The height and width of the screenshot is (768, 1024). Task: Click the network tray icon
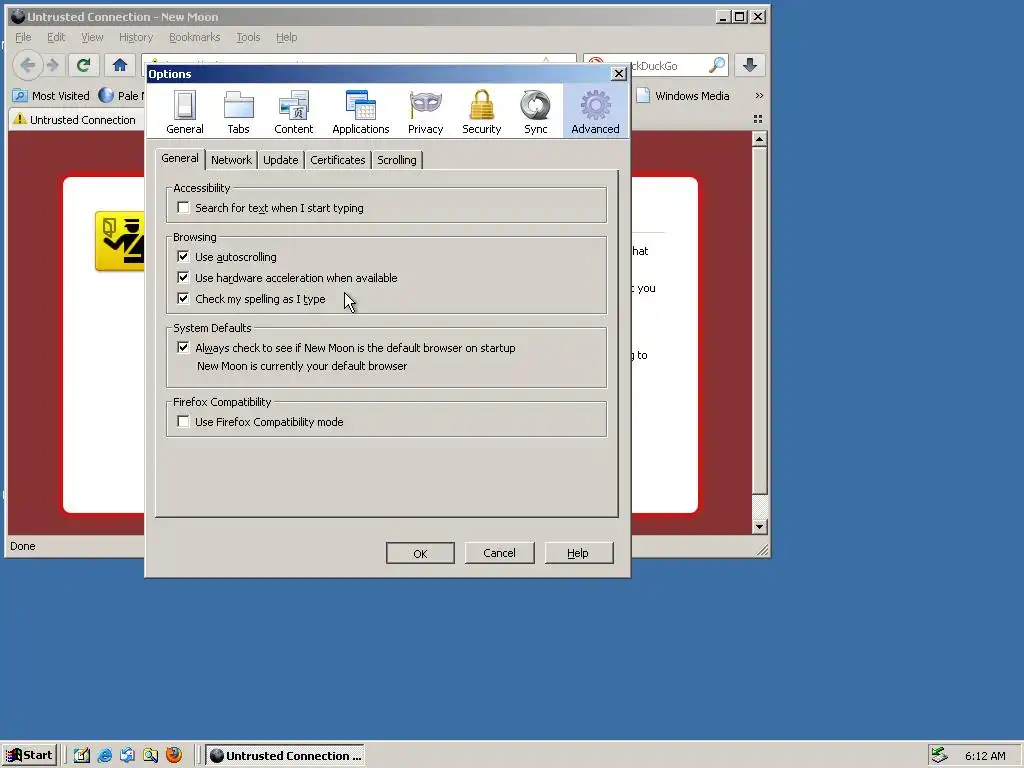939,756
